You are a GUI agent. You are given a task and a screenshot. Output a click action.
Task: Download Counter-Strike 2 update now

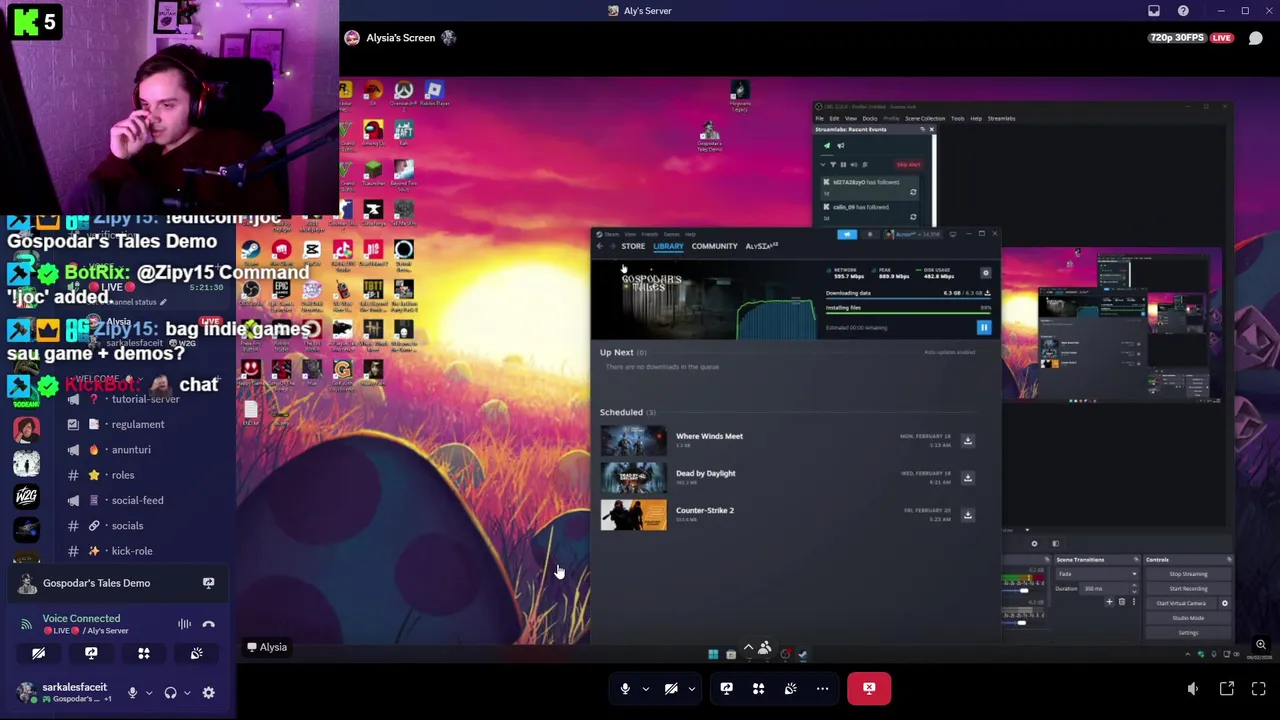pyautogui.click(x=967, y=514)
